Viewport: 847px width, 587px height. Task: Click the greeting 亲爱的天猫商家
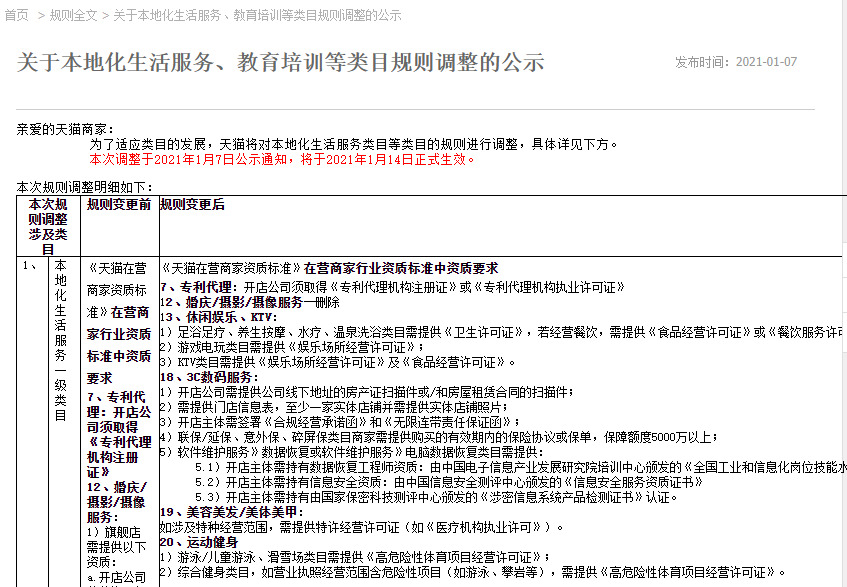[x=65, y=129]
